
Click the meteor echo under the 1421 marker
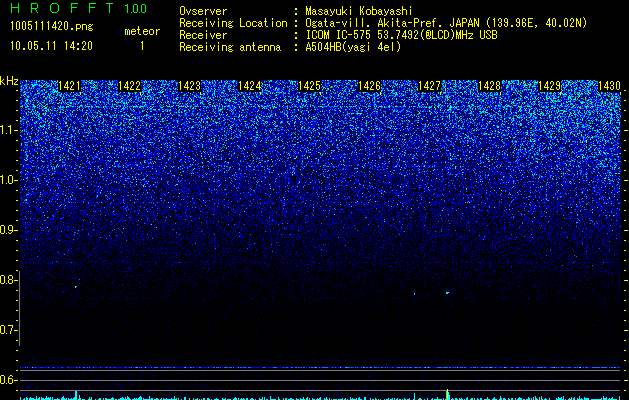[75, 287]
